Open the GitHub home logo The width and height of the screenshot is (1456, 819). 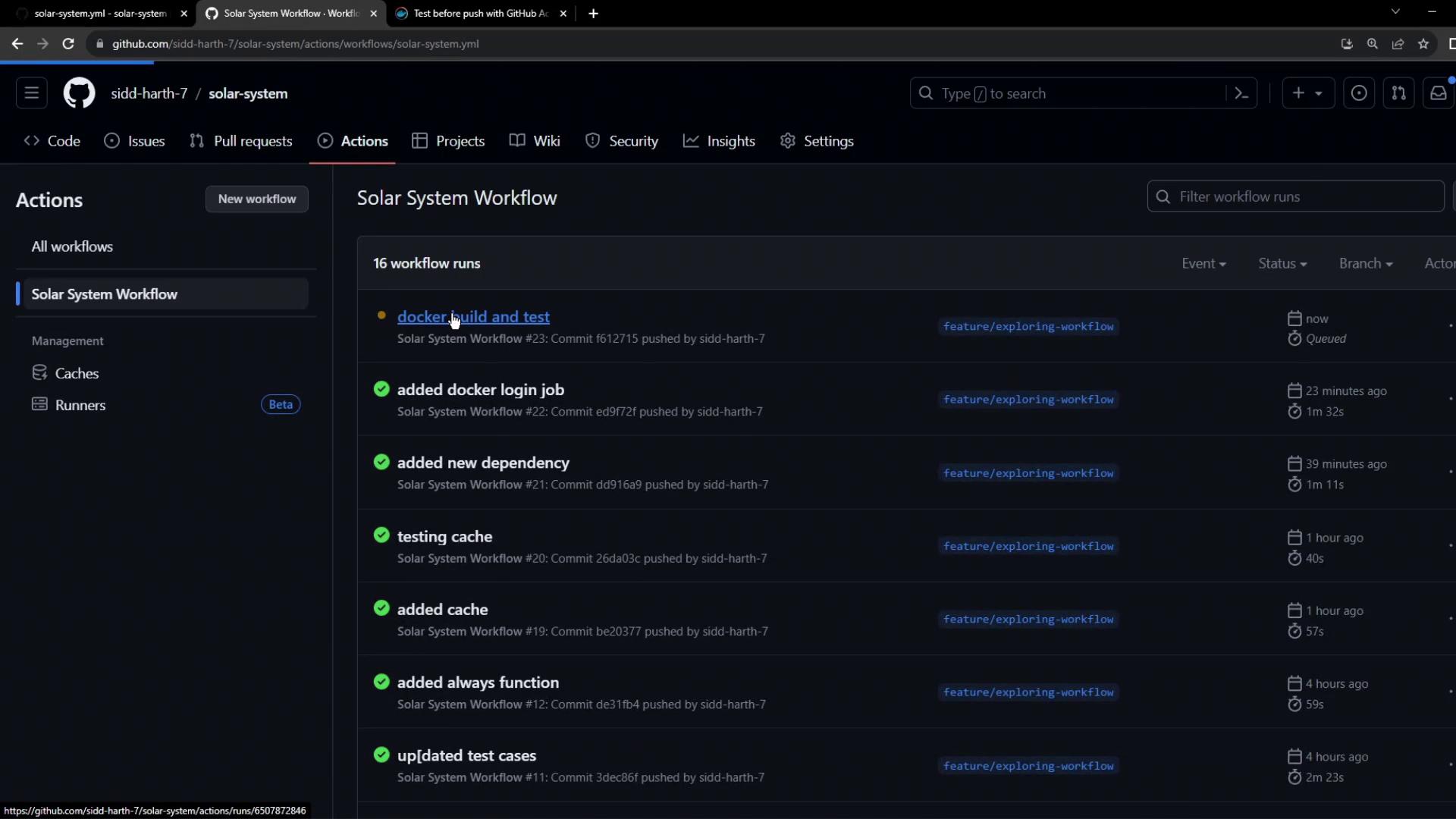[x=79, y=93]
